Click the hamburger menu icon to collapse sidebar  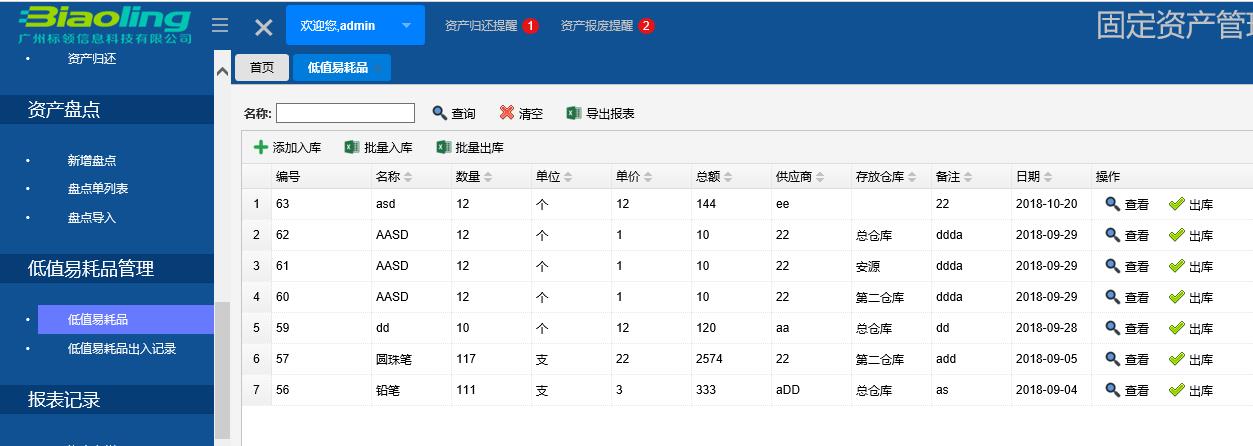tap(220, 26)
